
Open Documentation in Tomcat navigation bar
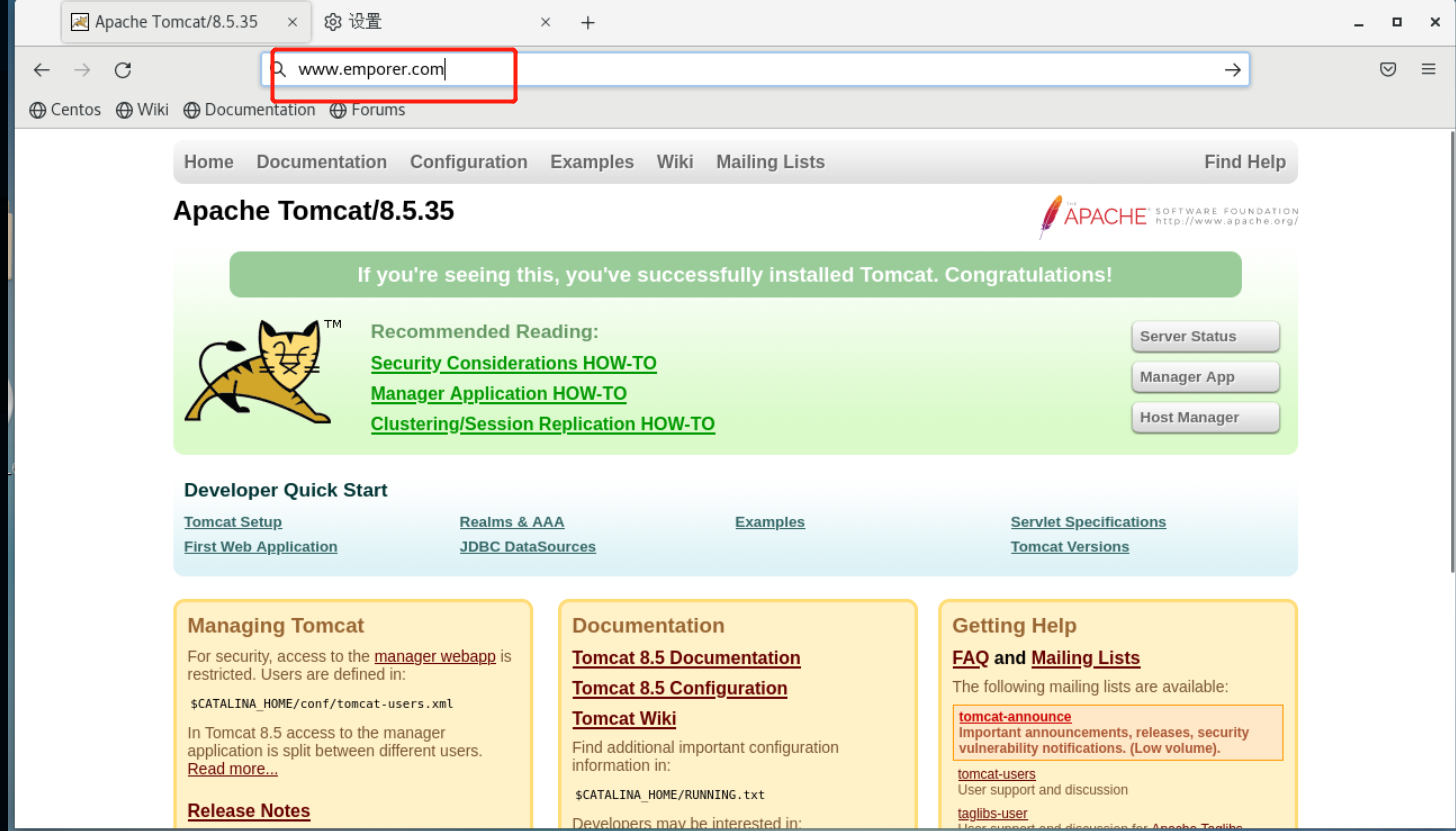[321, 162]
